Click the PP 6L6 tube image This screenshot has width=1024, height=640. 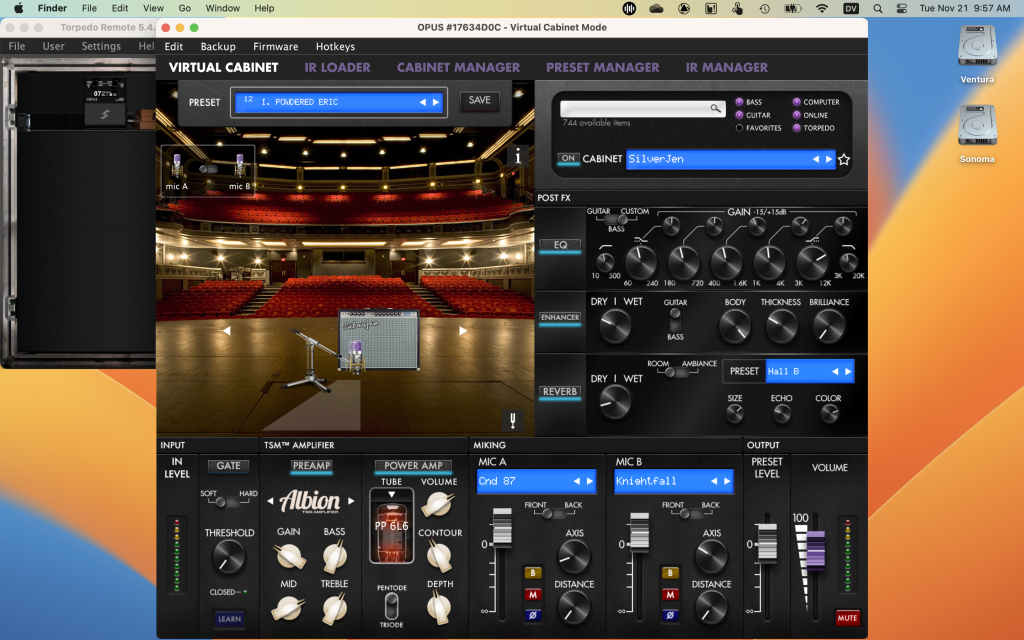point(391,526)
